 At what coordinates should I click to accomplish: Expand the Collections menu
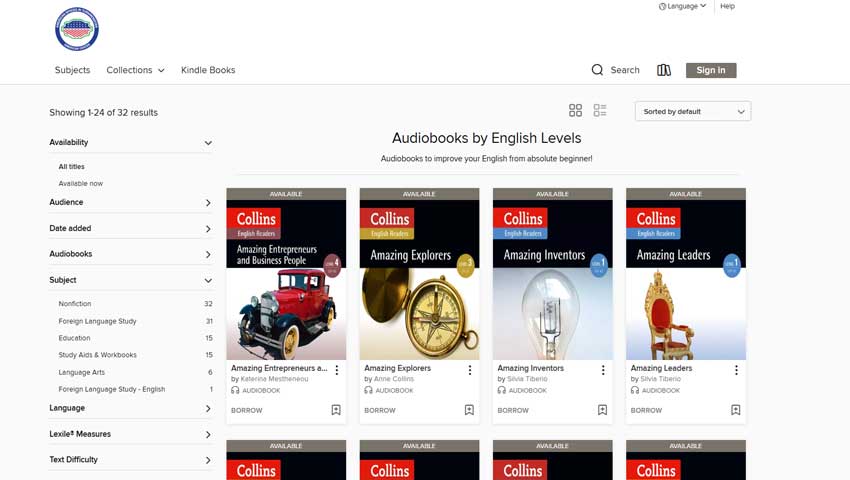(135, 70)
